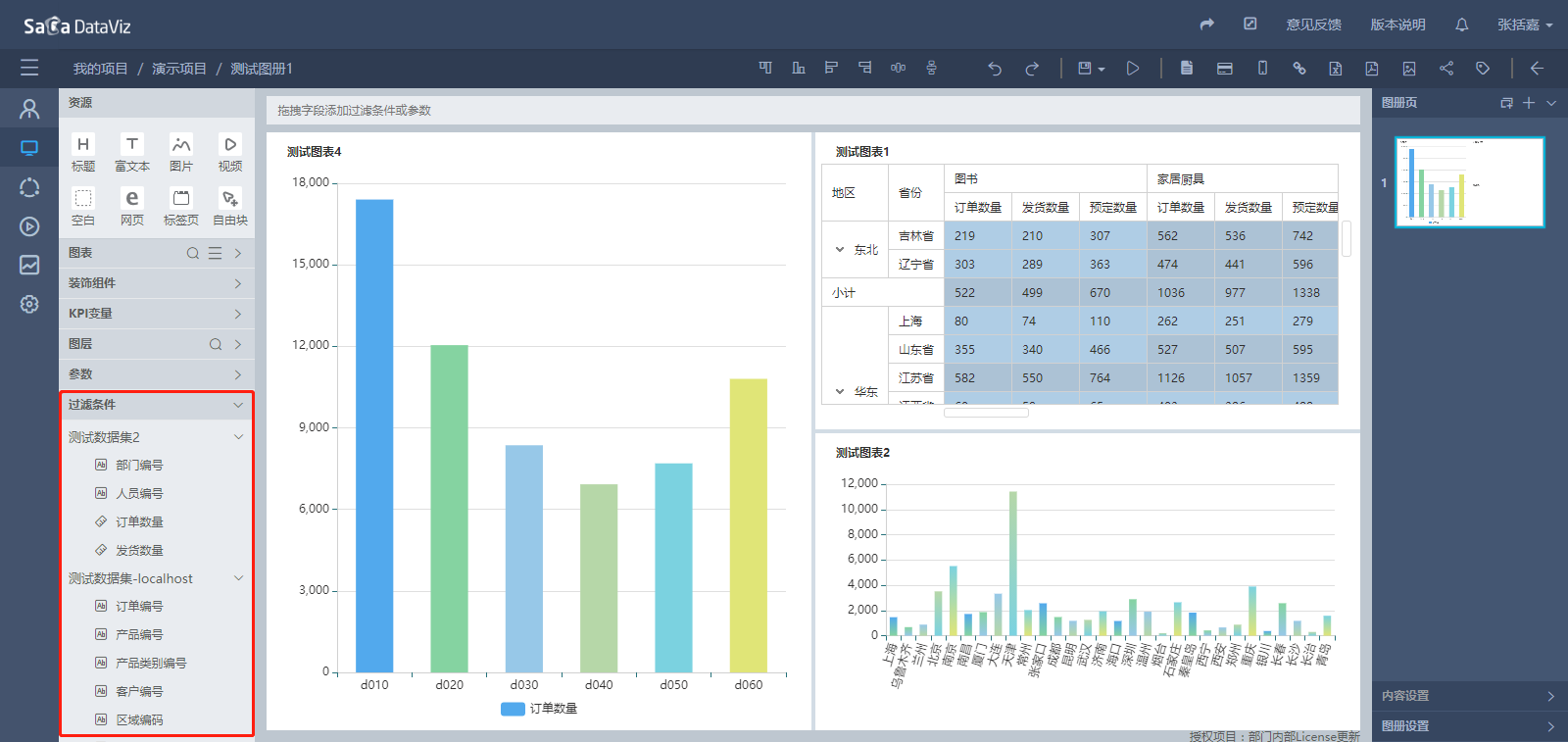
Task: Open the line chart sidebar icon
Action: pyautogui.click(x=29, y=265)
